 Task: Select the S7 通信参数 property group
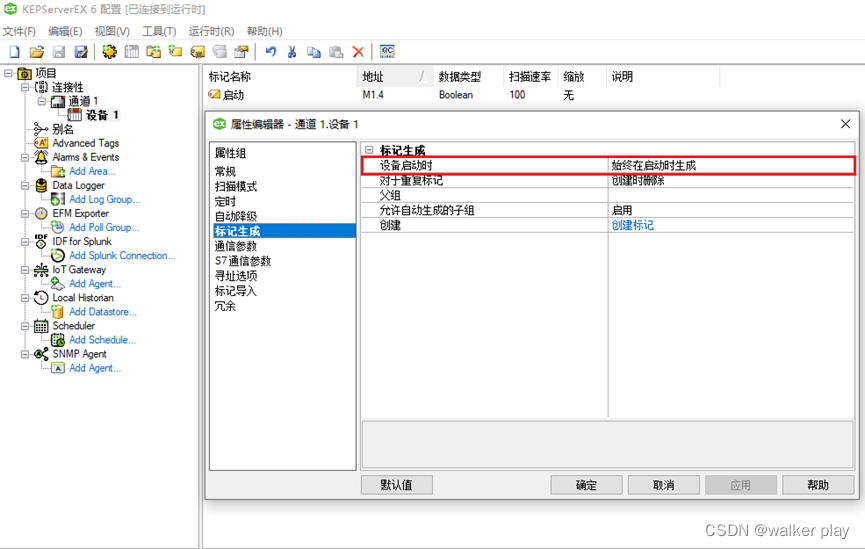point(243,261)
